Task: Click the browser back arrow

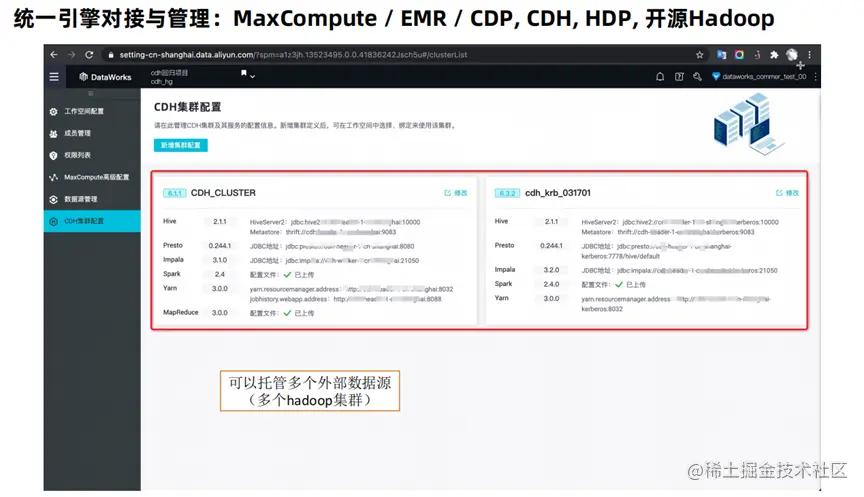Action: pyautogui.click(x=53, y=55)
